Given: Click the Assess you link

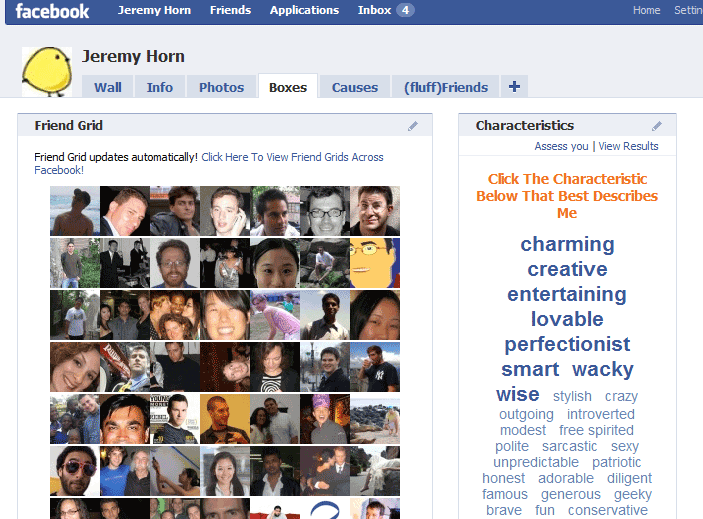Looking at the screenshot, I should click(561, 146).
